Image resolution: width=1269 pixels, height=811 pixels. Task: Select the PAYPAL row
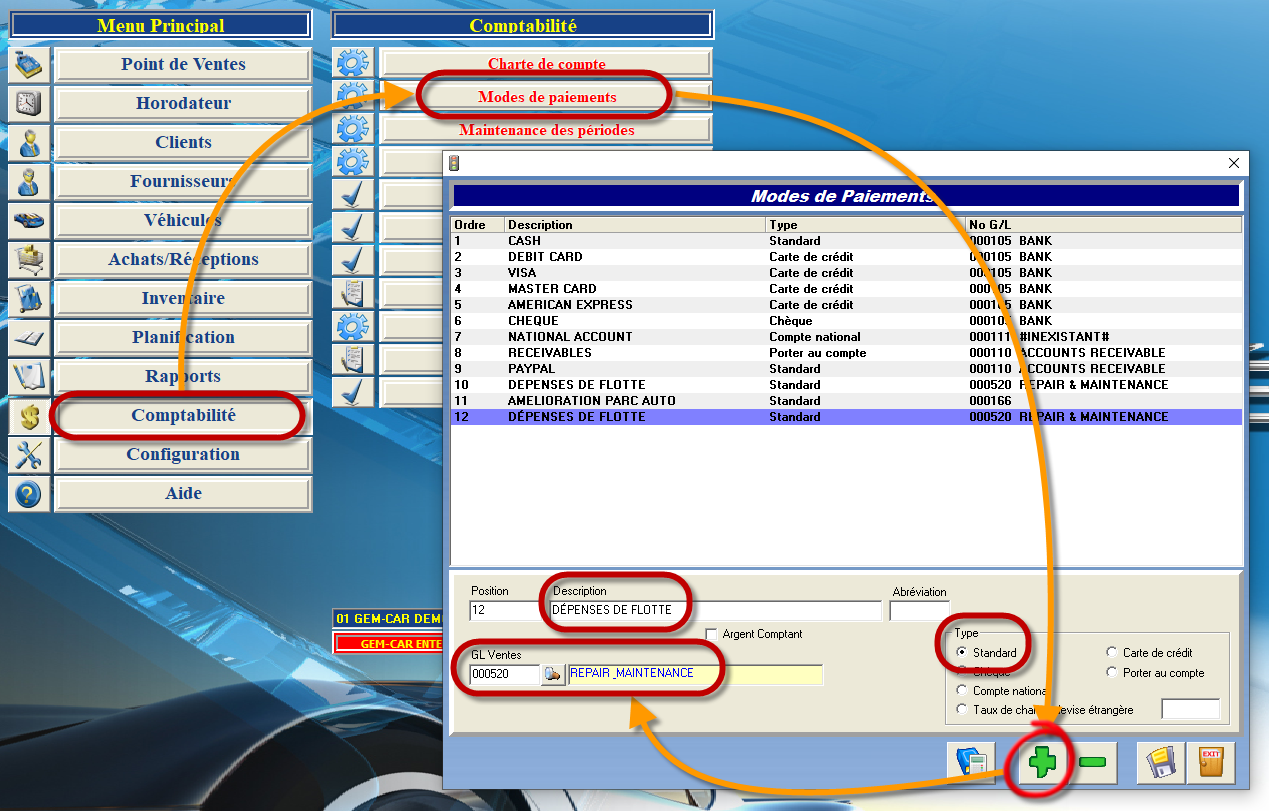(x=846, y=369)
